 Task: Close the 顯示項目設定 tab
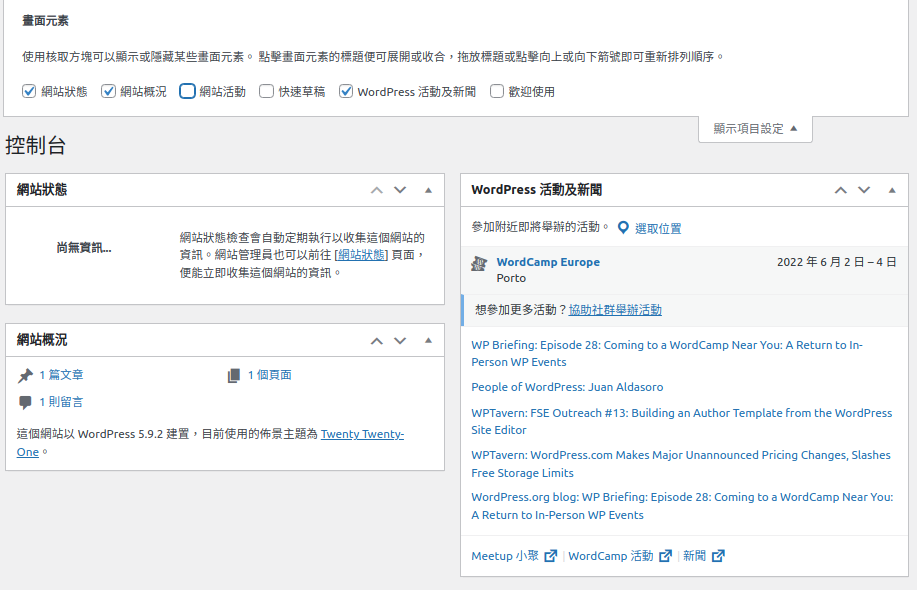tap(755, 128)
